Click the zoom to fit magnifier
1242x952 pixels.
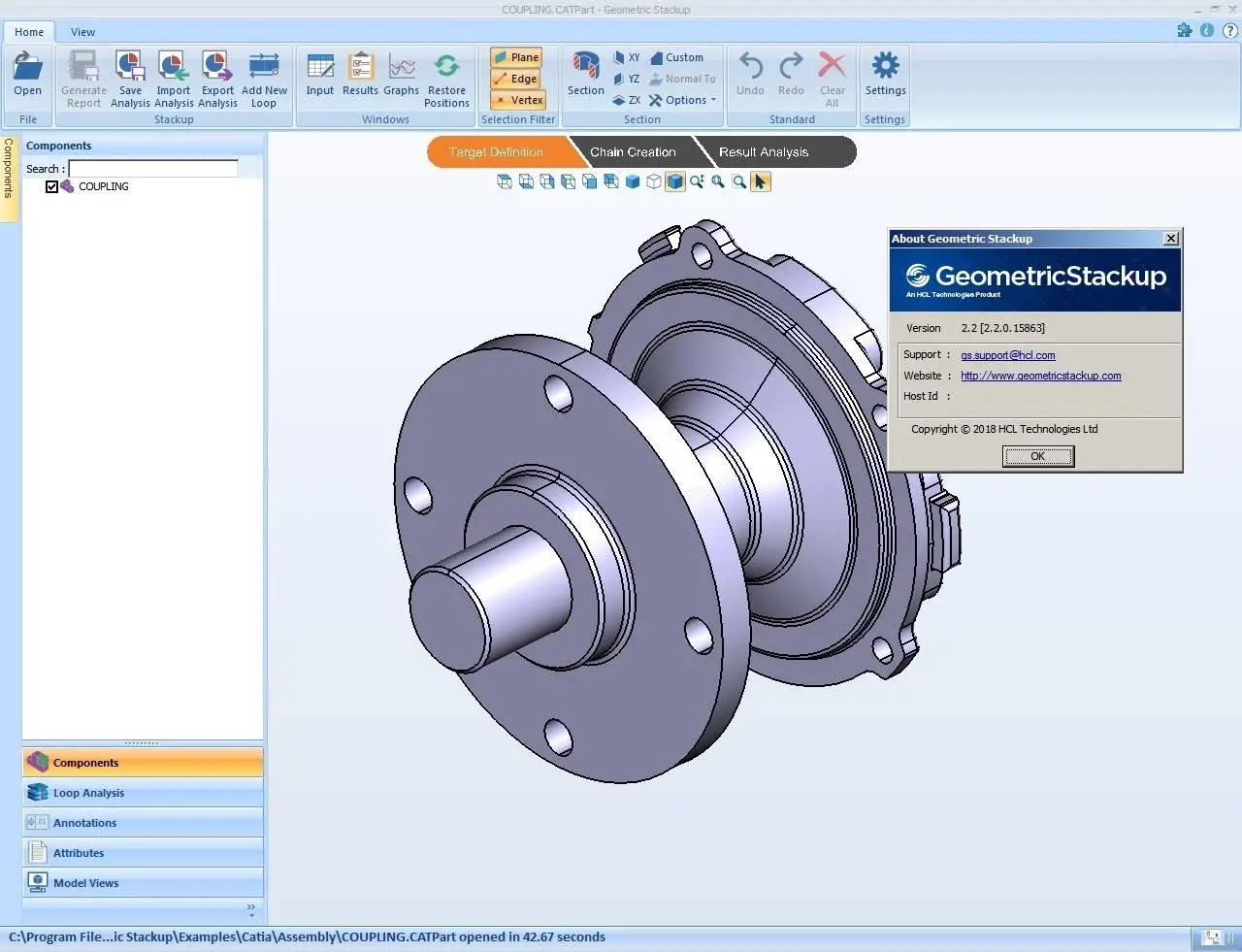pos(718,181)
